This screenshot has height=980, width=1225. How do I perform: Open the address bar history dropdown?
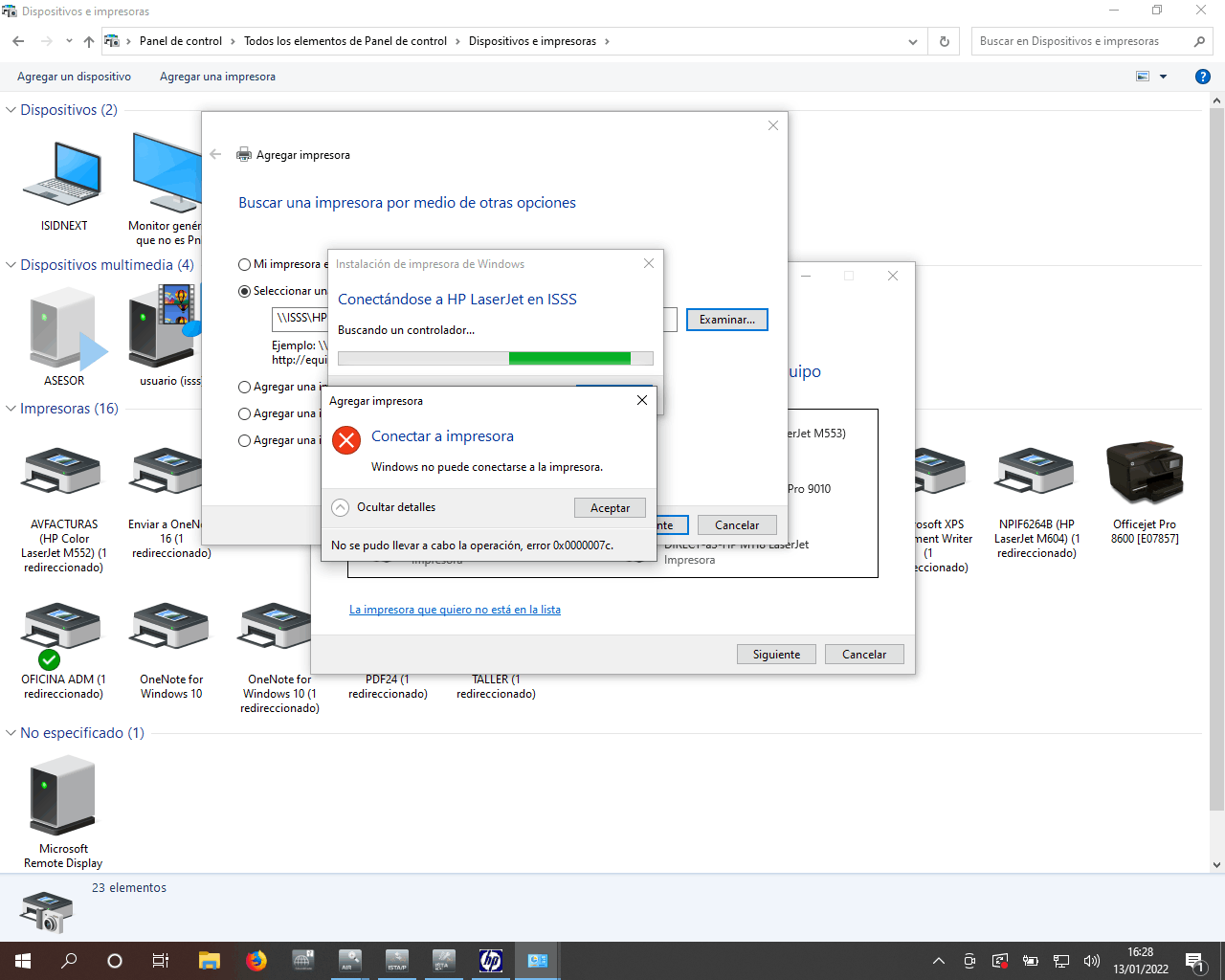[913, 41]
